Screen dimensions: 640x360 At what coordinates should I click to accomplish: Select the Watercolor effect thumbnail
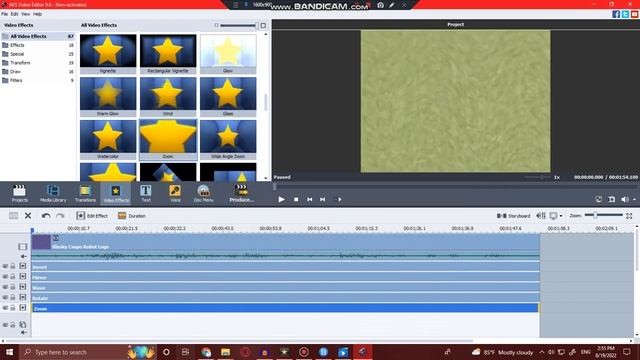(x=108, y=140)
